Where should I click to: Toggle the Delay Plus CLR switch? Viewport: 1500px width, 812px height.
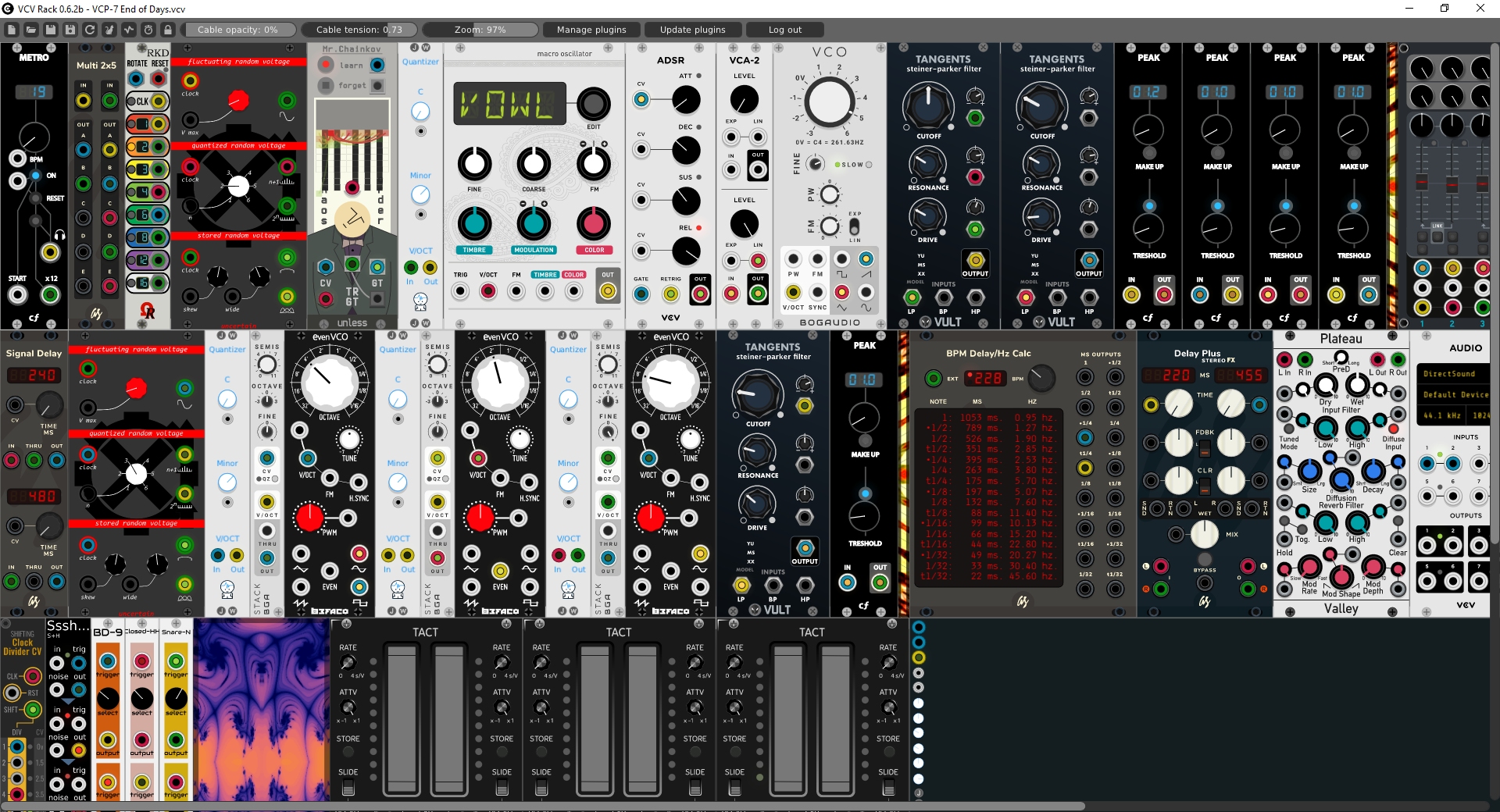point(1205,486)
